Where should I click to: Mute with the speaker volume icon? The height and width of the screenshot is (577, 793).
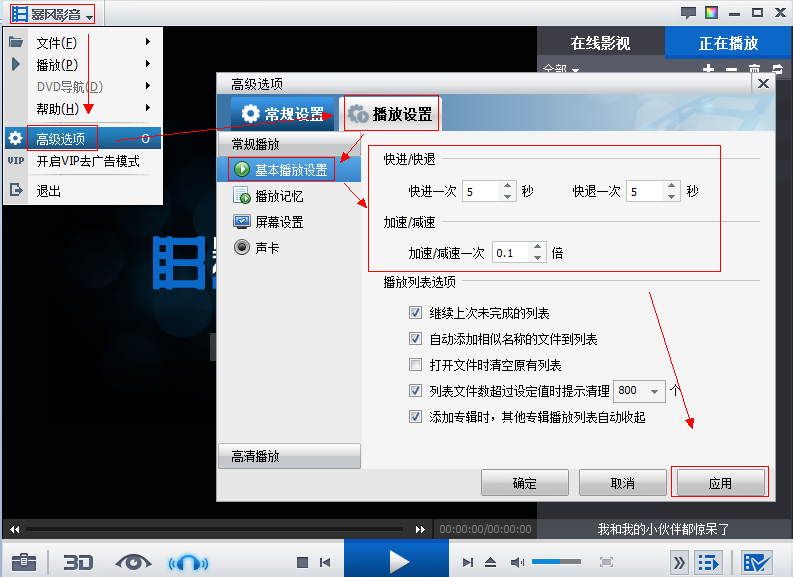pyautogui.click(x=517, y=562)
